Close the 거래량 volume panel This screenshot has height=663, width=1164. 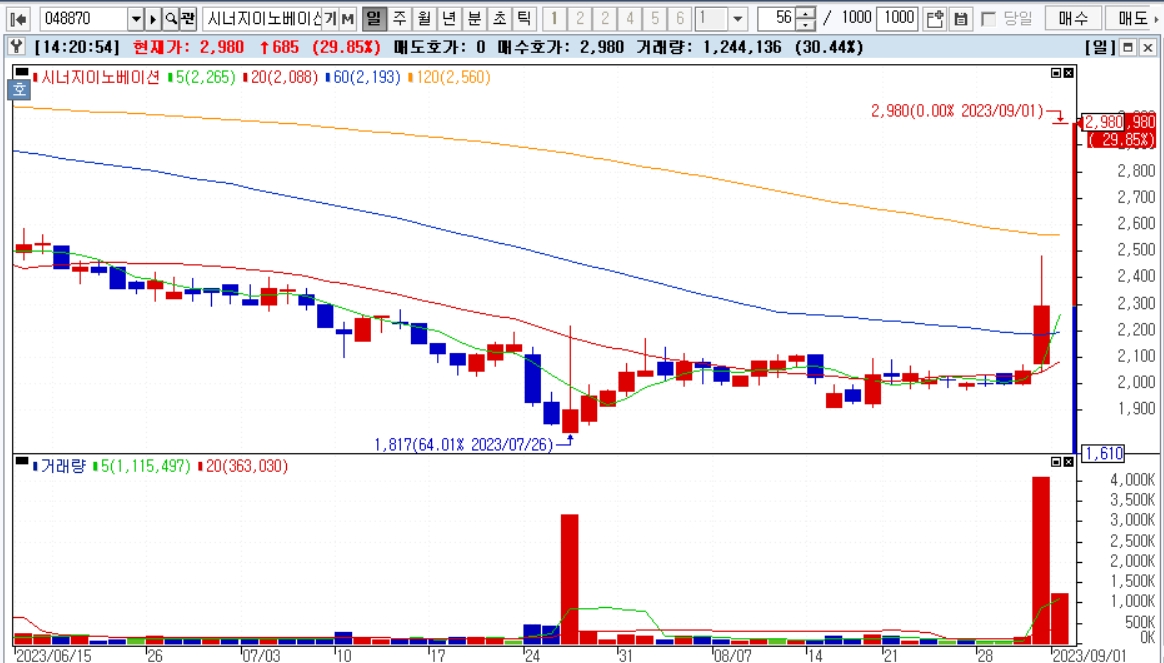tap(1068, 462)
